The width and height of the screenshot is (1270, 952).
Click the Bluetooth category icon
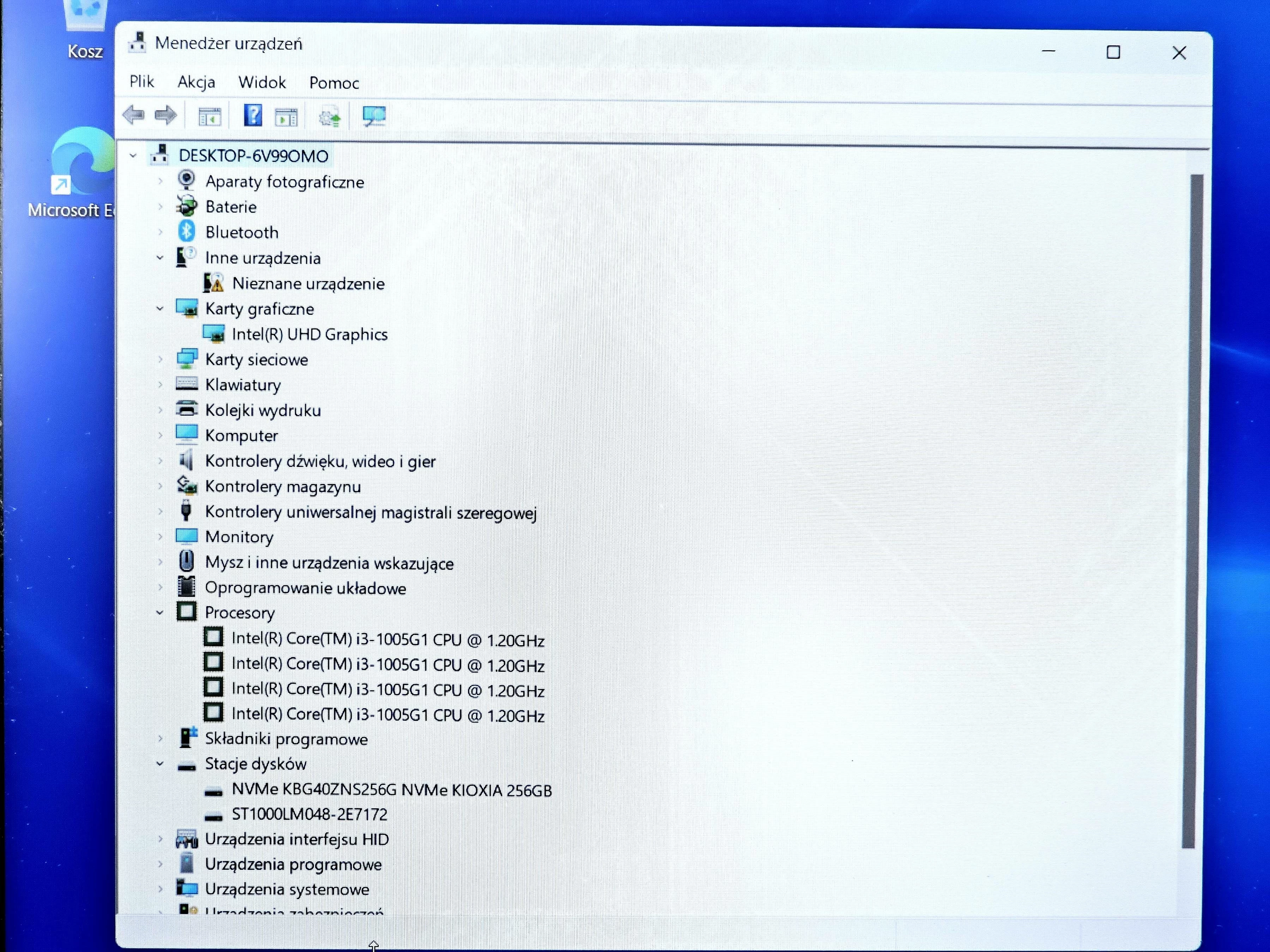coord(186,231)
